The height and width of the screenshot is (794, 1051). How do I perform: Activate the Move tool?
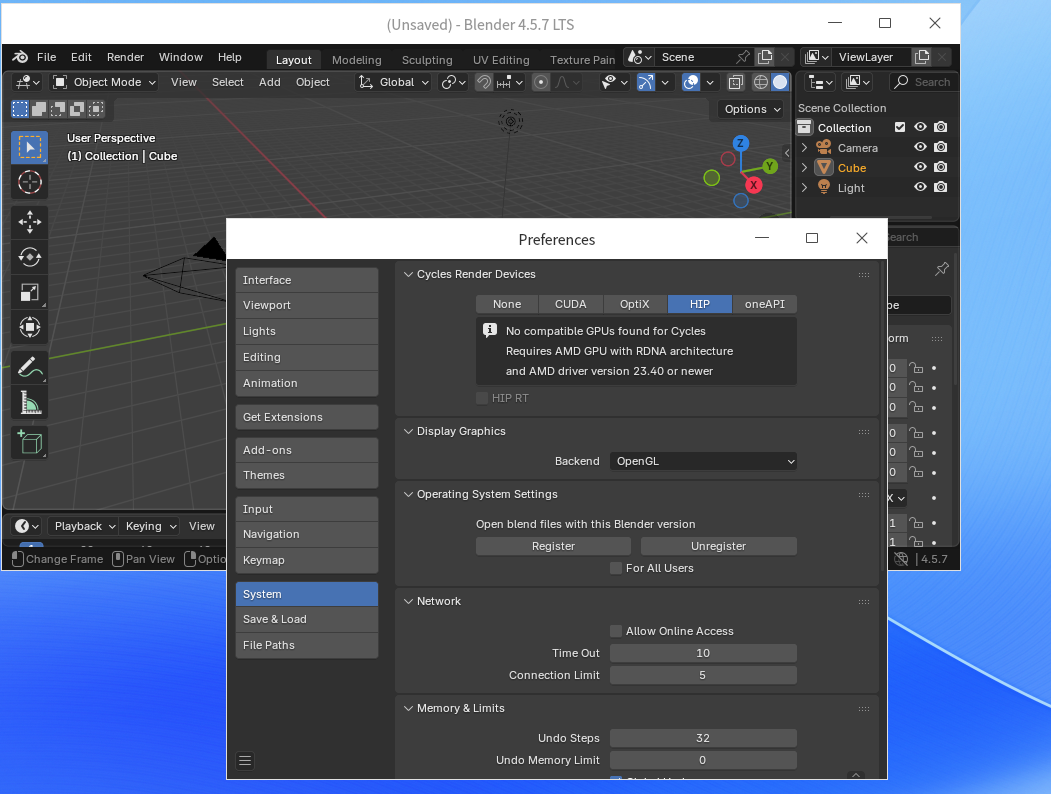click(29, 222)
